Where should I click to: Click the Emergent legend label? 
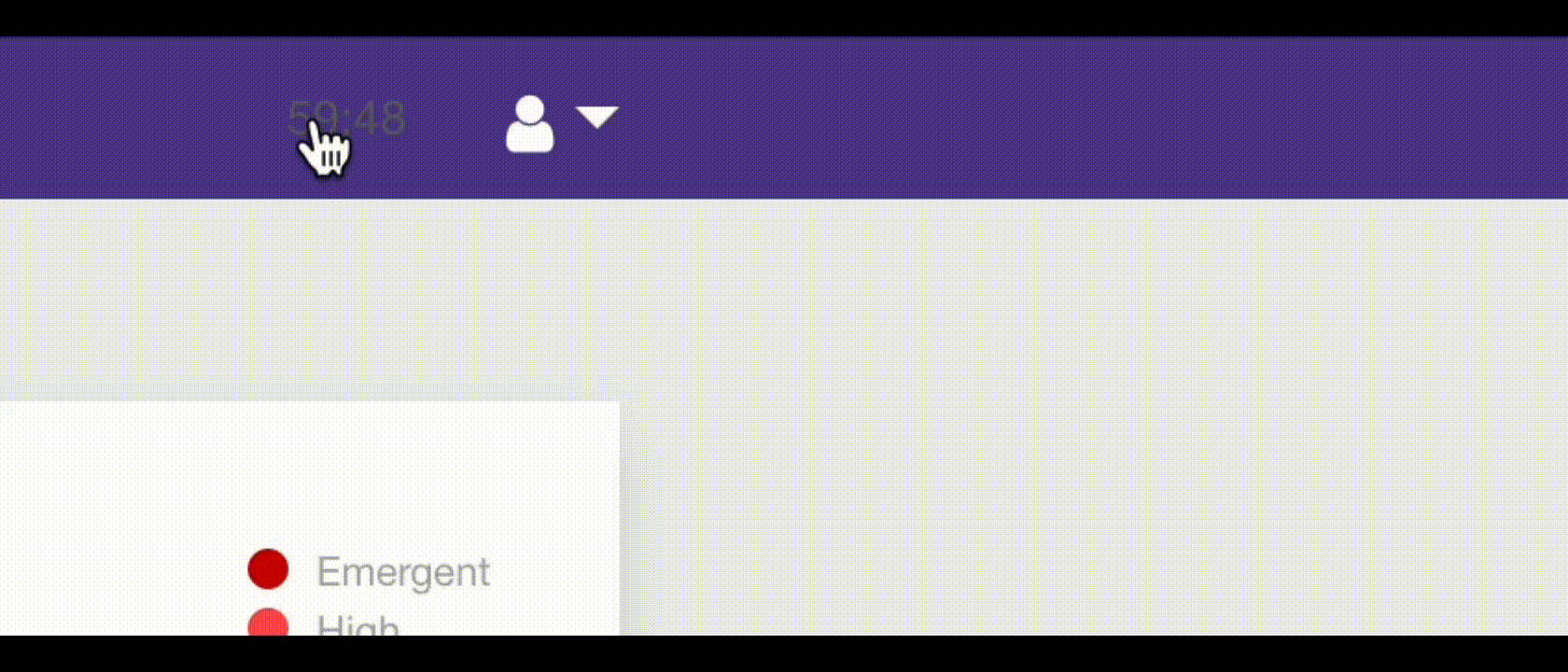[x=403, y=572]
